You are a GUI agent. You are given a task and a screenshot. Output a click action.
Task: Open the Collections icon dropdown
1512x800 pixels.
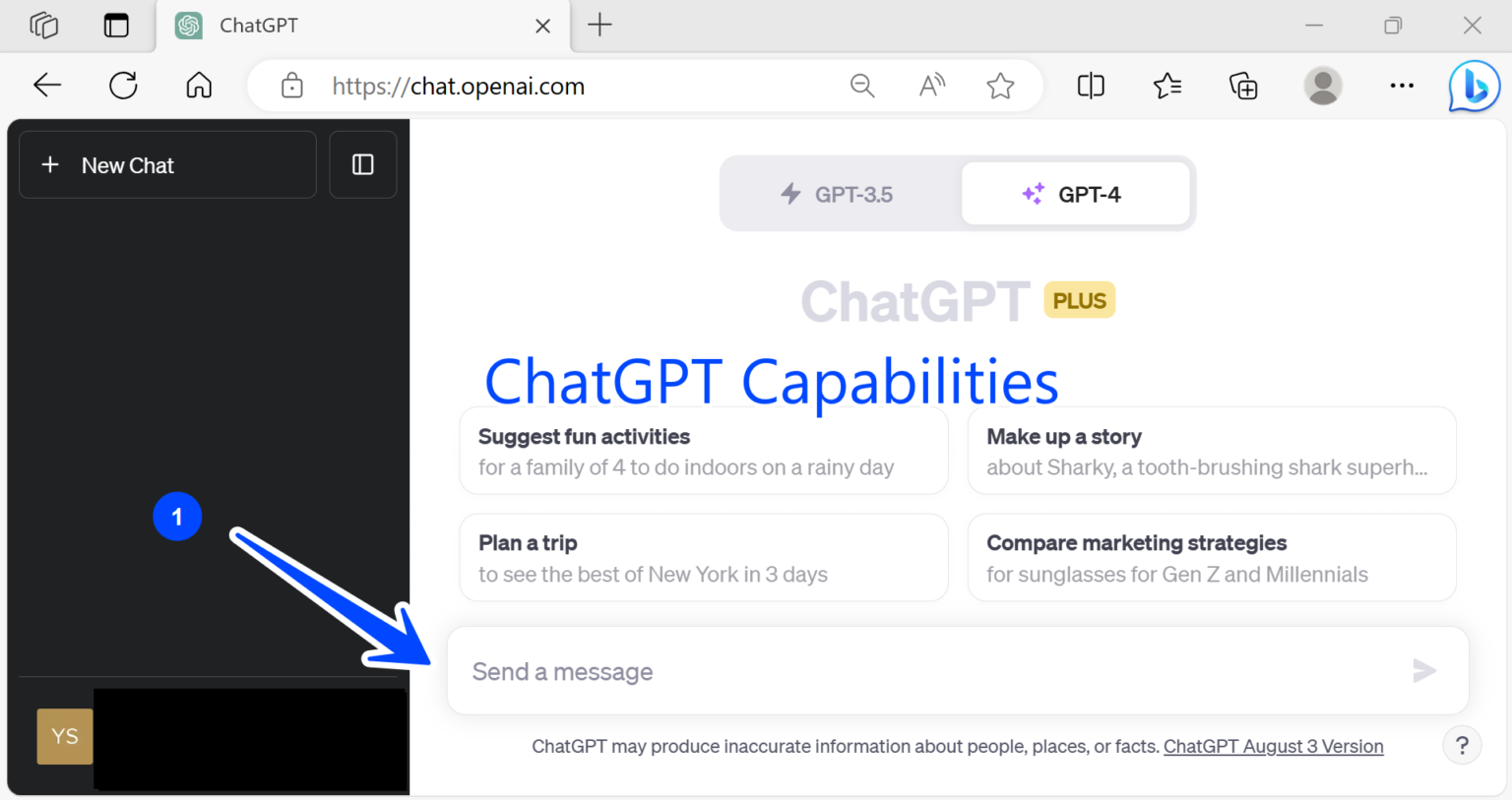pos(1242,86)
